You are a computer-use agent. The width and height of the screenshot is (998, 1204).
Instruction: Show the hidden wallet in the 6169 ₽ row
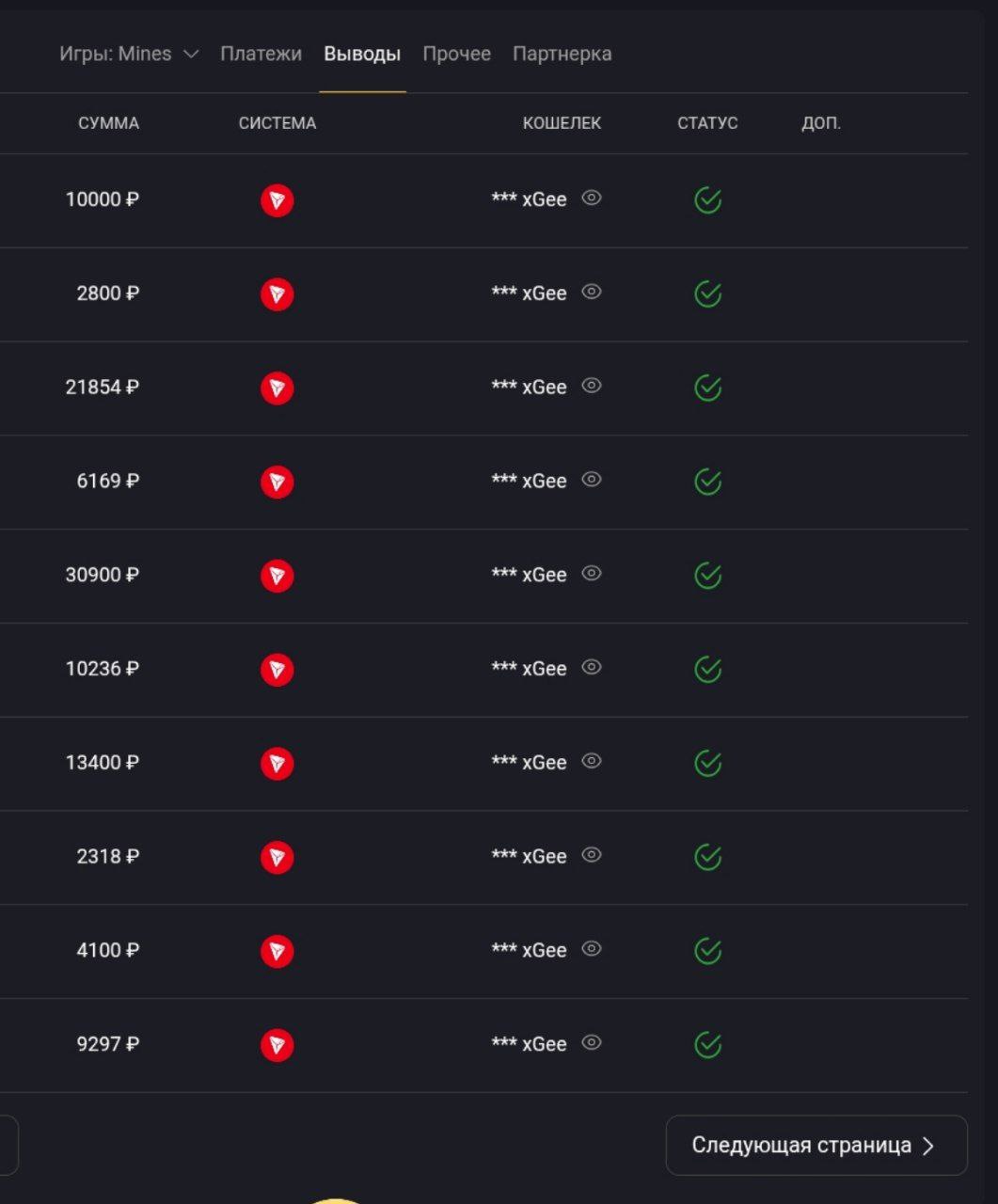pyautogui.click(x=591, y=480)
